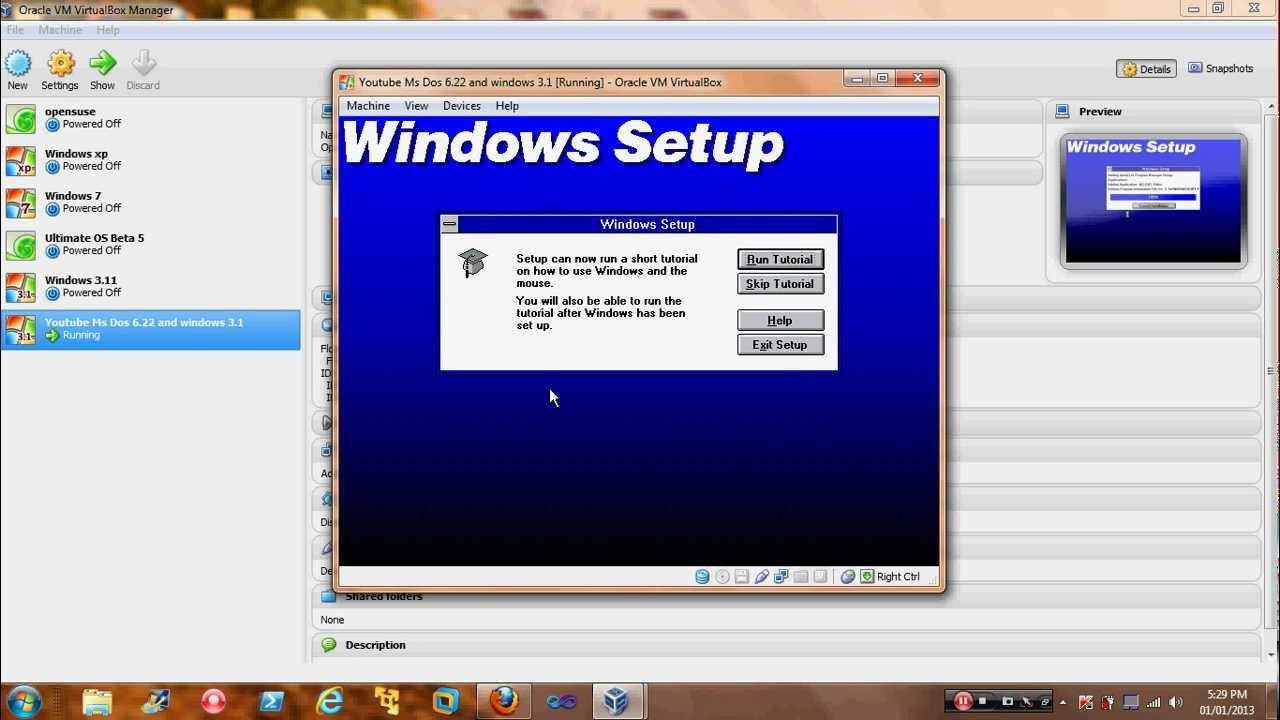Click the graduation cap tutorial icon
Image resolution: width=1280 pixels, height=720 pixels.
pos(472,263)
